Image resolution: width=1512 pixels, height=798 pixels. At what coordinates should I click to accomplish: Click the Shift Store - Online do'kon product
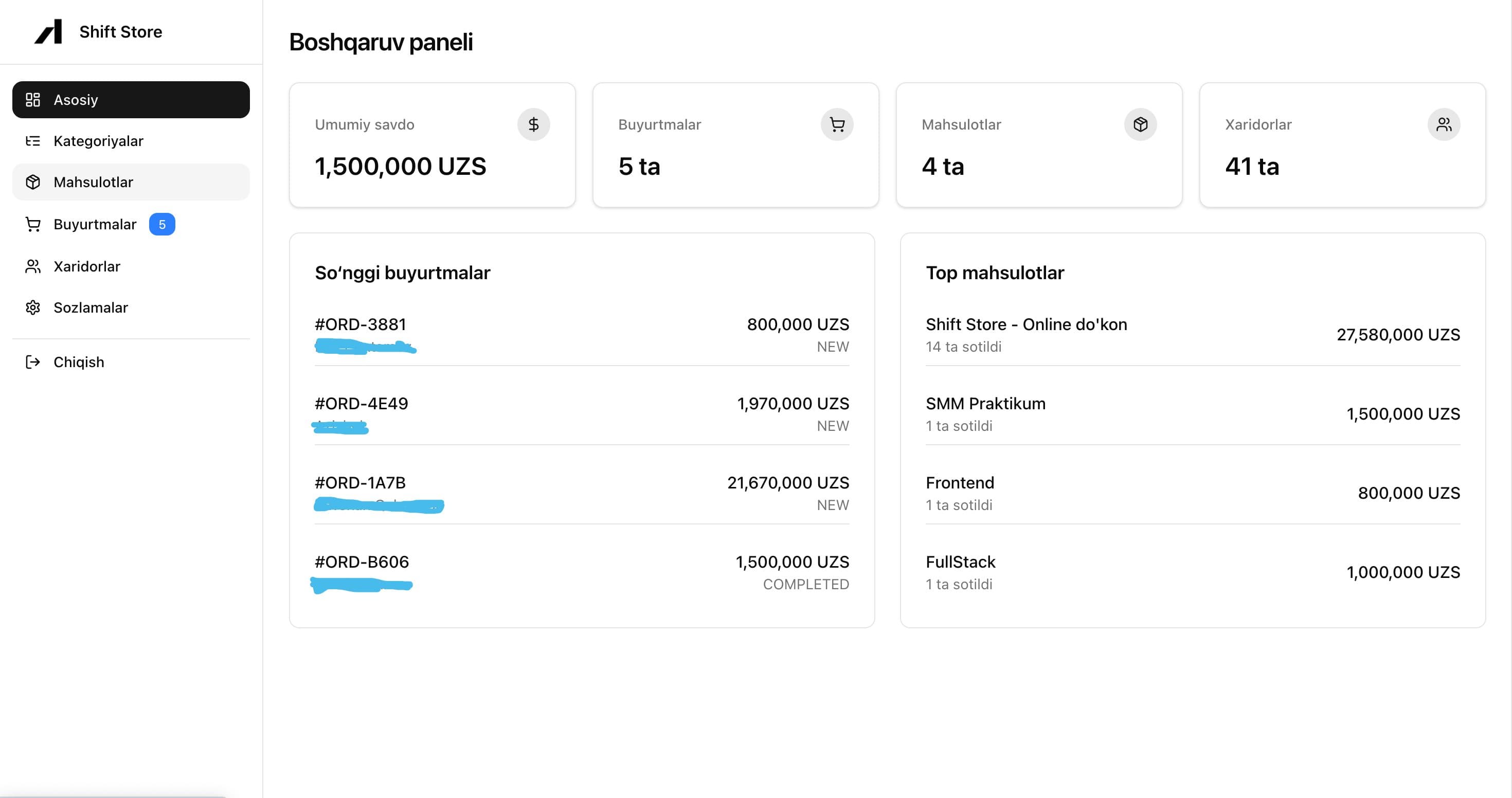coord(1026,324)
